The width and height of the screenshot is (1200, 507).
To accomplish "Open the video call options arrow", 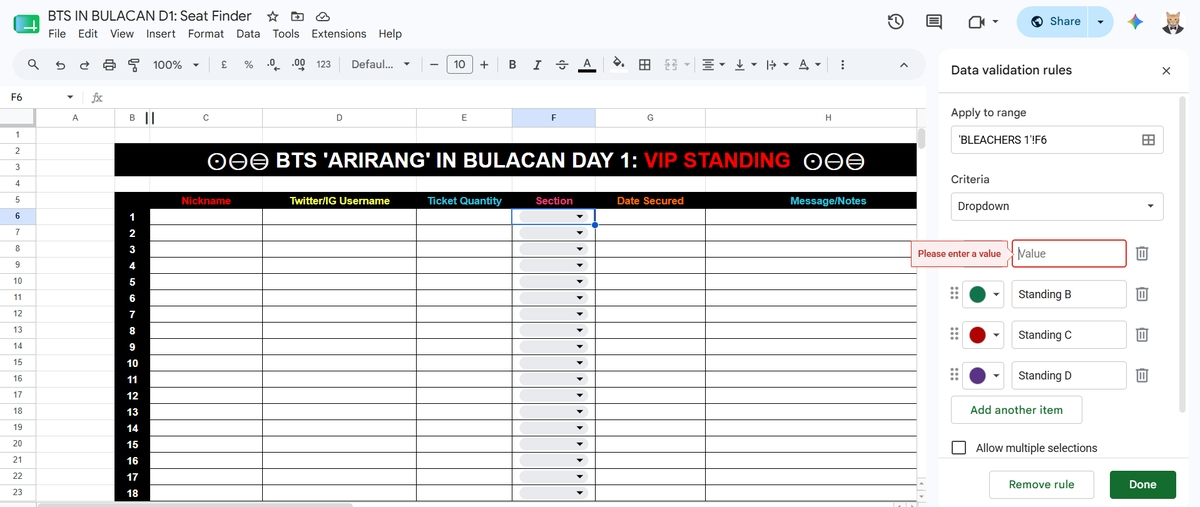I will [997, 22].
